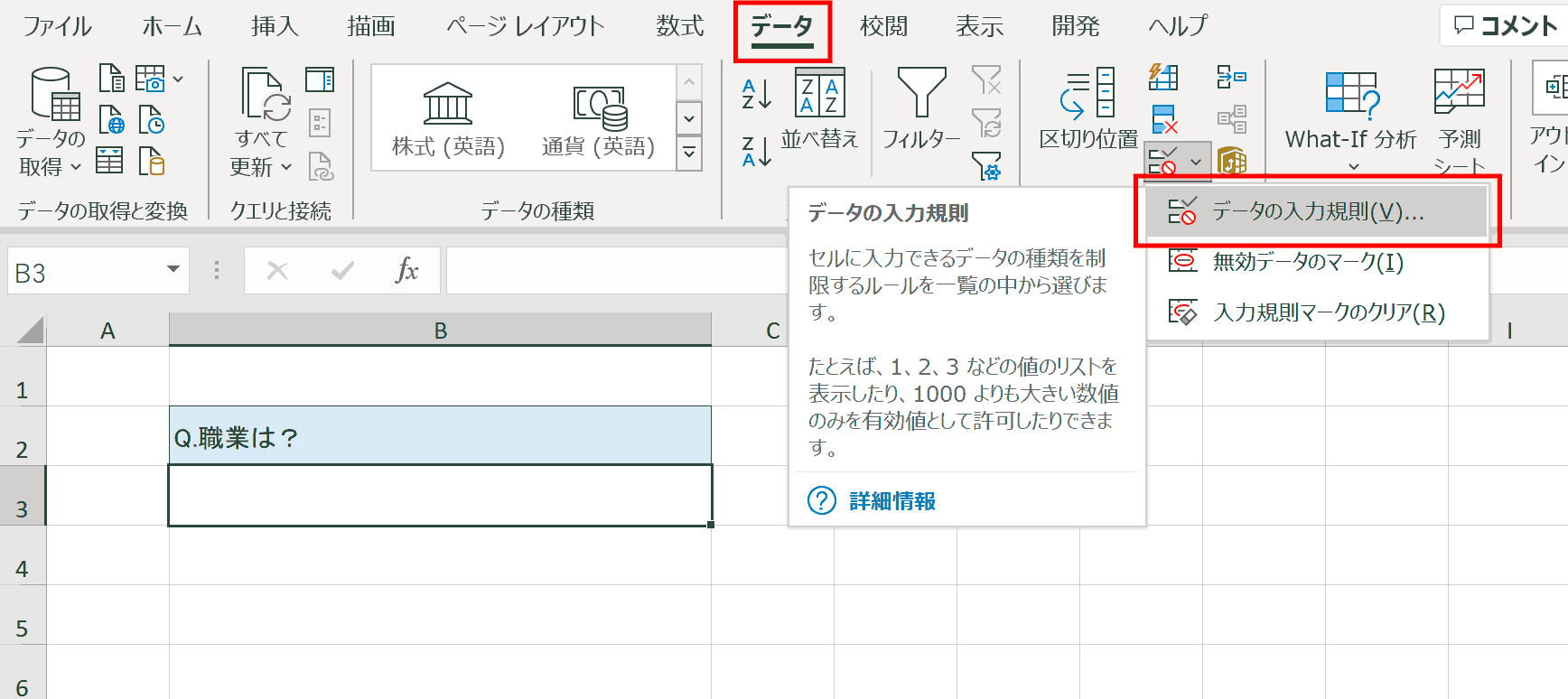Switch to the ホーム tab

[172, 26]
